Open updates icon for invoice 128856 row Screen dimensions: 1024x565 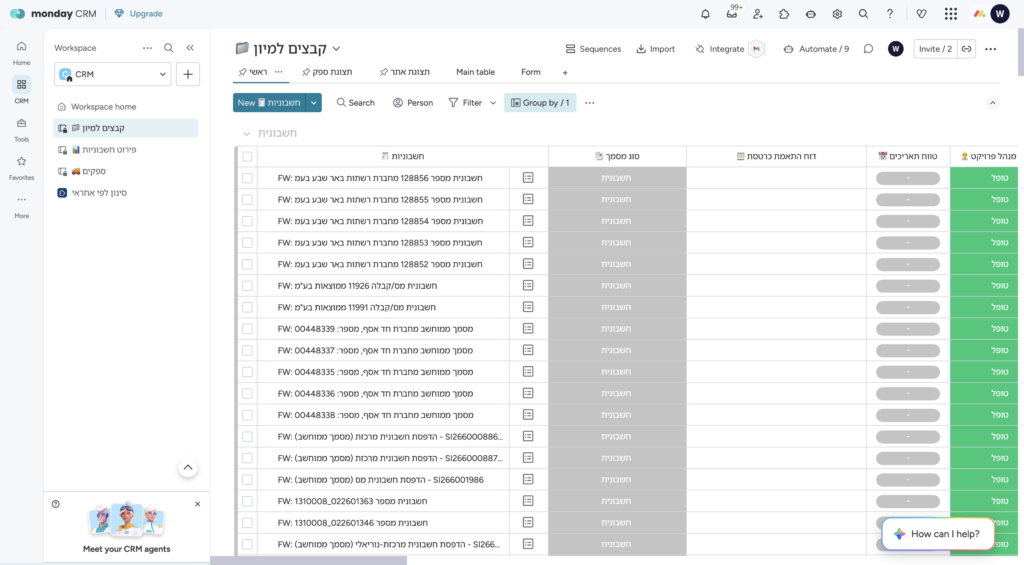[528, 178]
